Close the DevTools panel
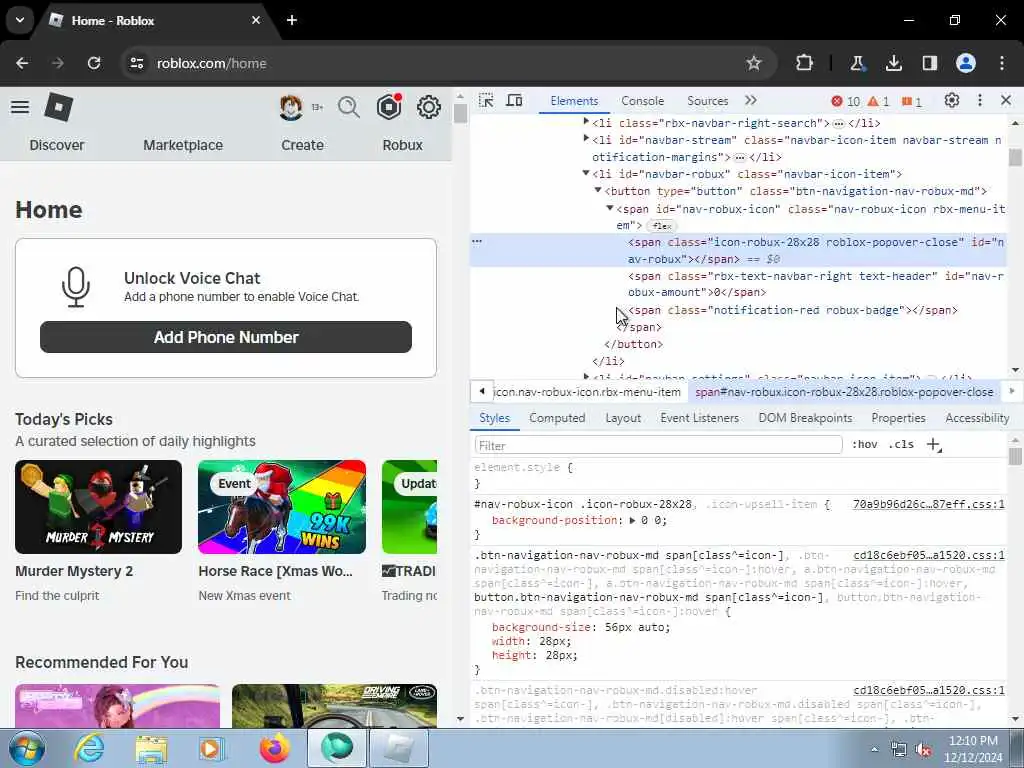This screenshot has width=1024, height=768. coord(1006,101)
